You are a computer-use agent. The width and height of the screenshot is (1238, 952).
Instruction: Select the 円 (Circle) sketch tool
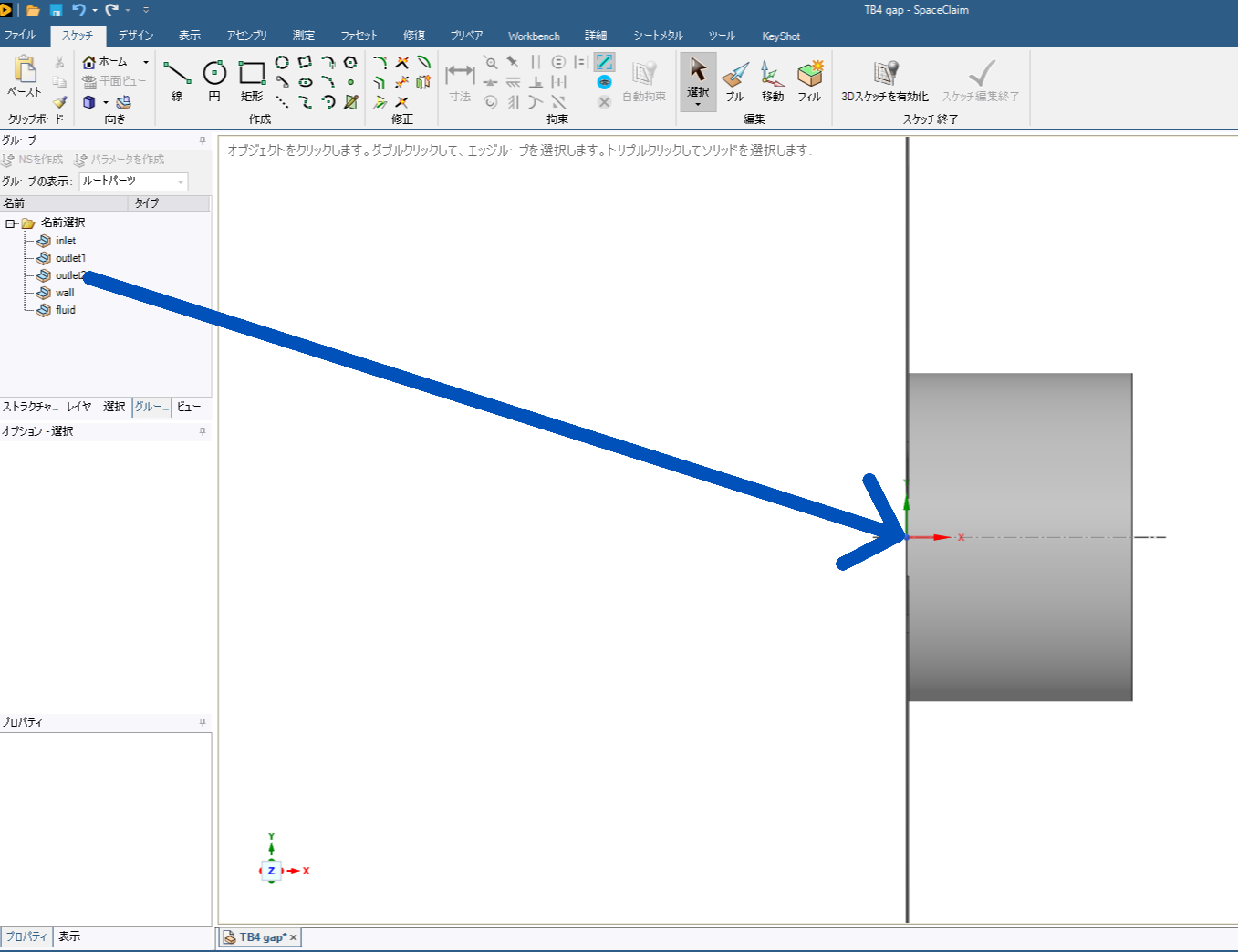click(x=214, y=79)
